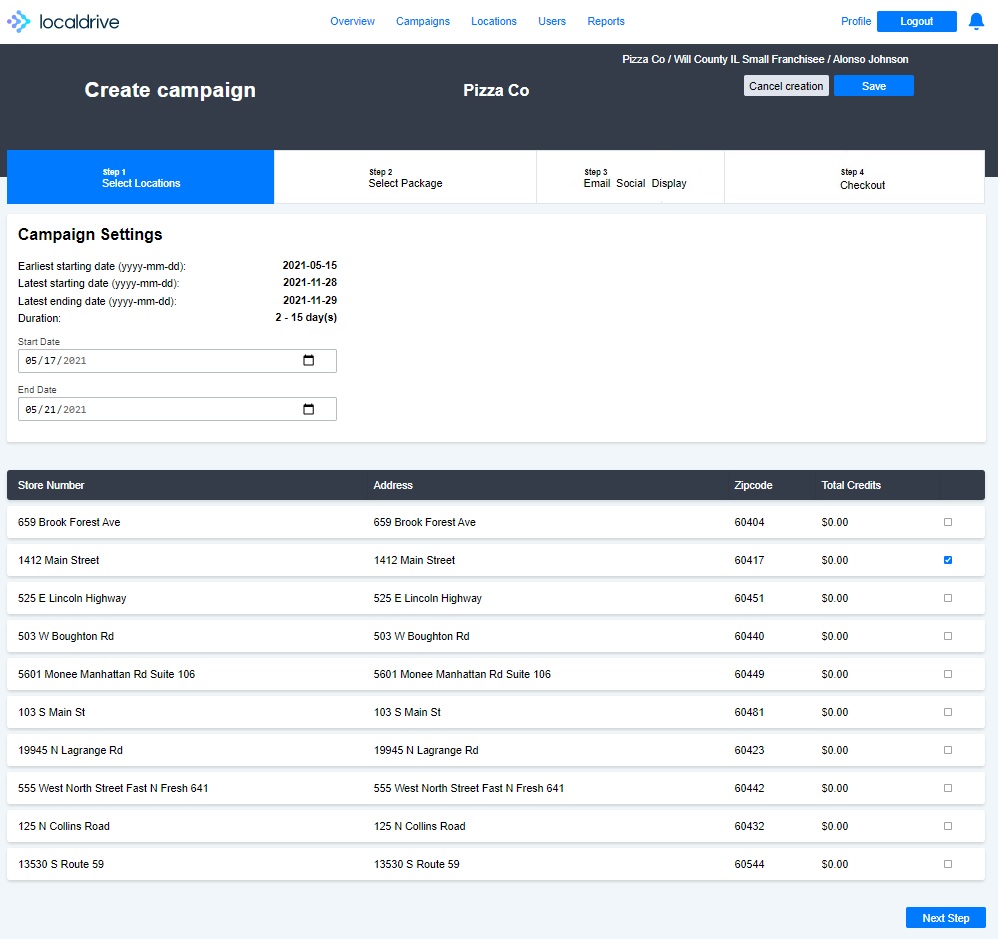This screenshot has width=998, height=939.
Task: Switch to Step 2 Select Package tab
Action: click(405, 177)
